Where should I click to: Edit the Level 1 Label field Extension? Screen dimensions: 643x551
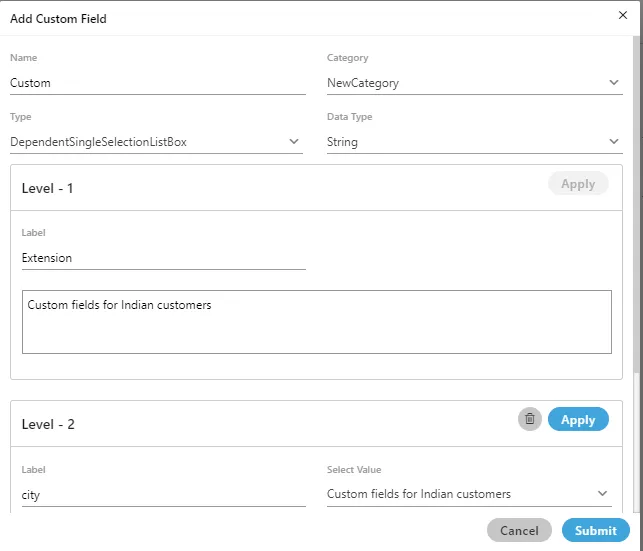coord(164,258)
